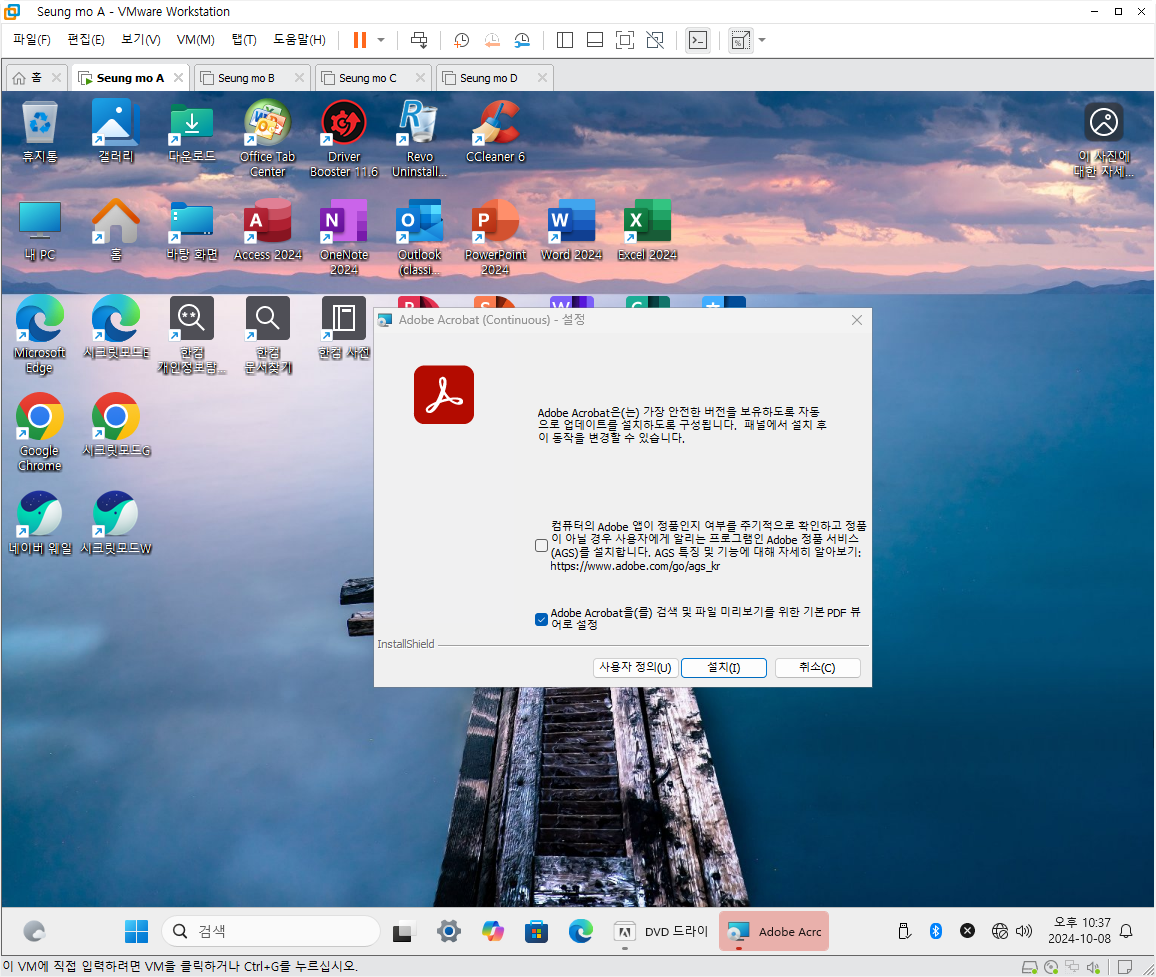Uncheck default PDF viewer checkbox
This screenshot has width=1156, height=977.
coord(541,619)
